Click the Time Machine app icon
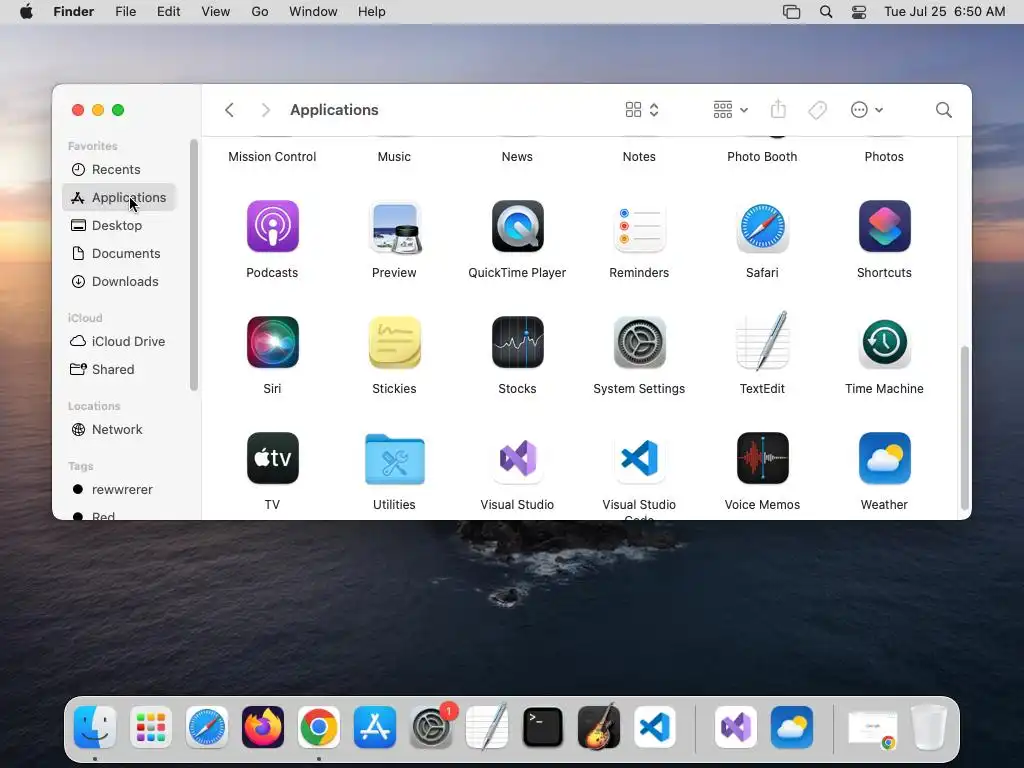The height and width of the screenshot is (768, 1024). pyautogui.click(x=884, y=342)
